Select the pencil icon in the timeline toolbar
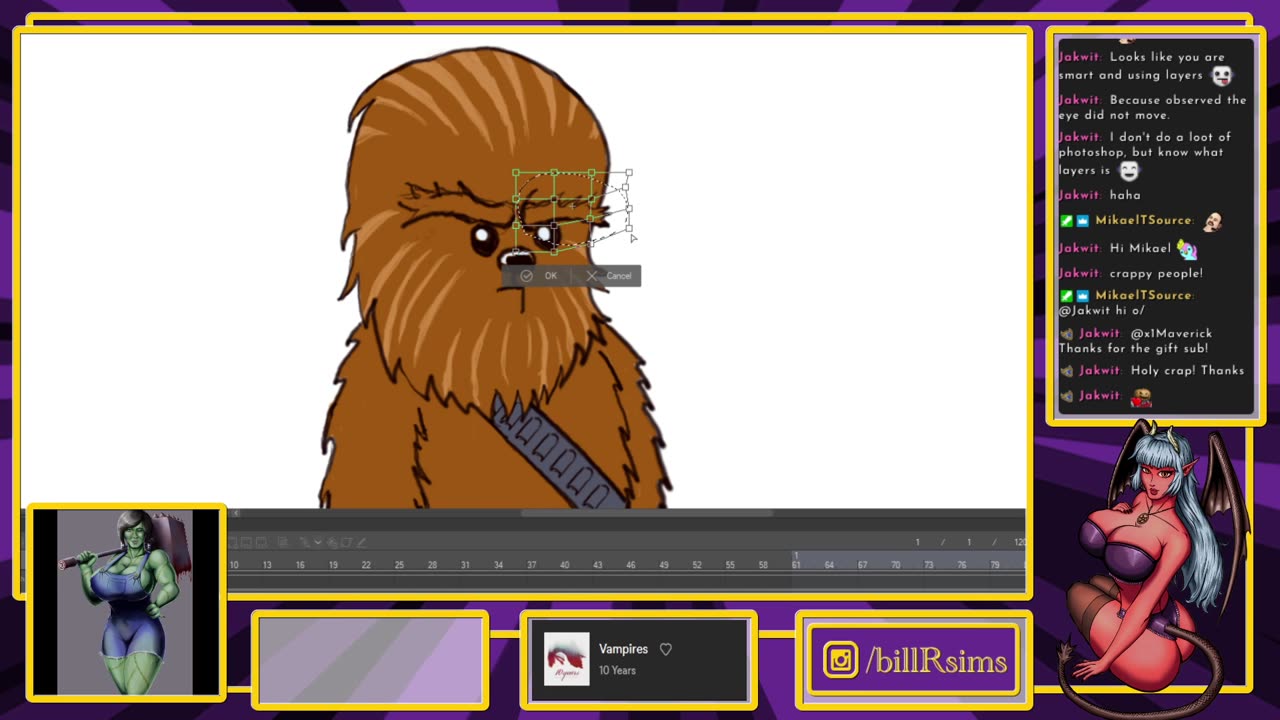This screenshot has height=720, width=1280. [361, 542]
